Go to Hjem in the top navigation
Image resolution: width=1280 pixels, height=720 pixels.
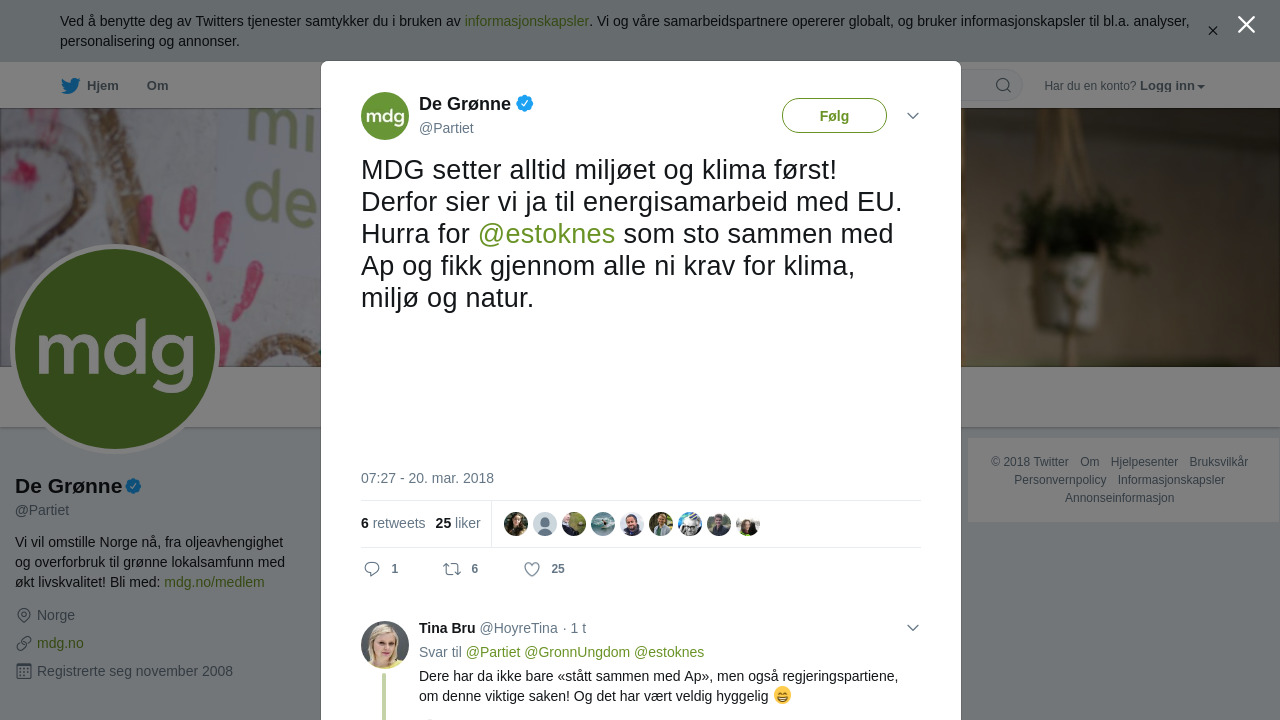103,86
